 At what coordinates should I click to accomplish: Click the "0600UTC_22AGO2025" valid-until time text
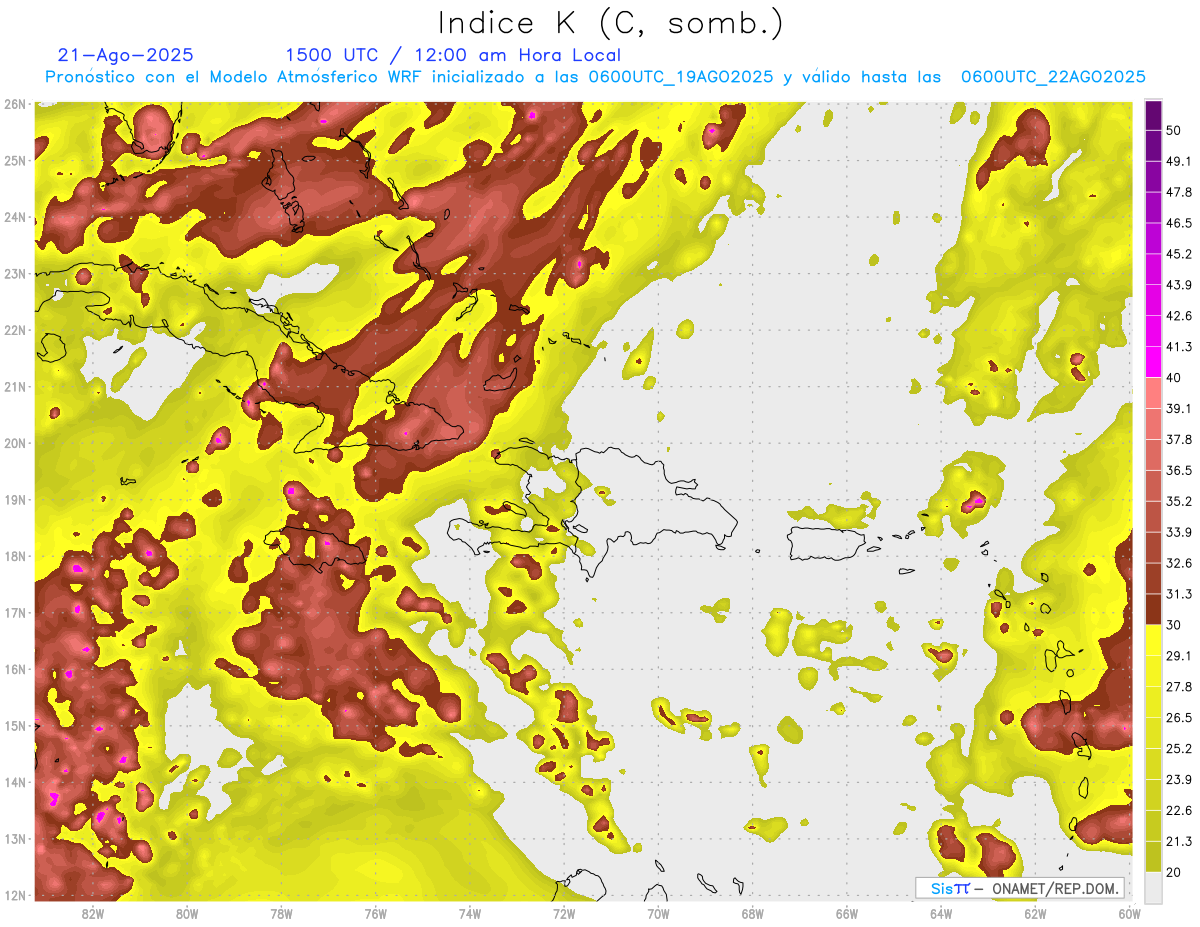pyautogui.click(x=1053, y=77)
